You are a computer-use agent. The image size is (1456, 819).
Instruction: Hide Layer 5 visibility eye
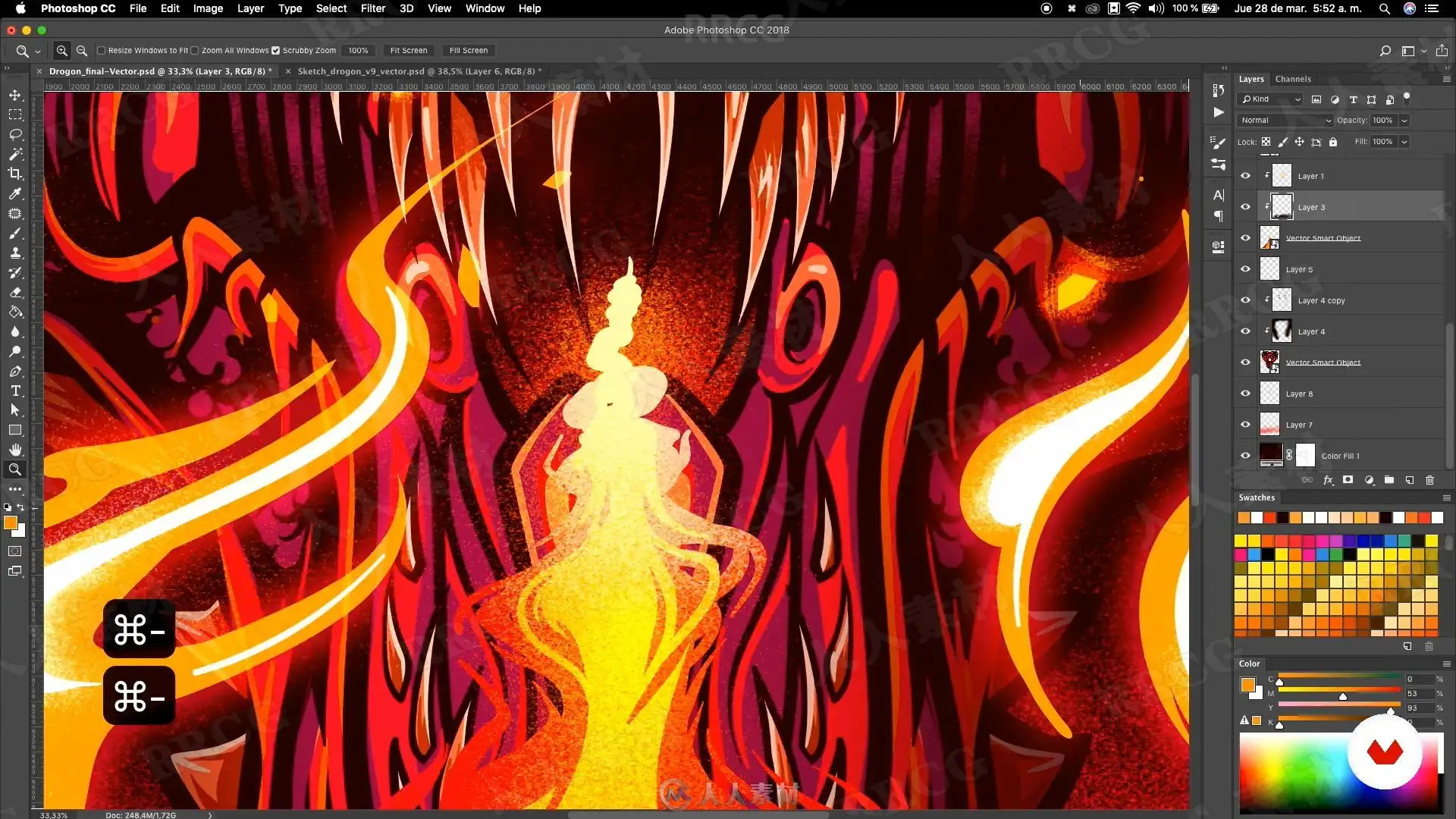1245,269
